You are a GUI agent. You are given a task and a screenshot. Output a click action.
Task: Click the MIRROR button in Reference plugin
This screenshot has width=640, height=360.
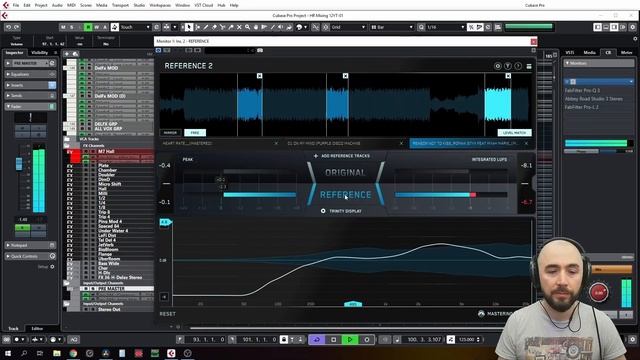click(170, 133)
